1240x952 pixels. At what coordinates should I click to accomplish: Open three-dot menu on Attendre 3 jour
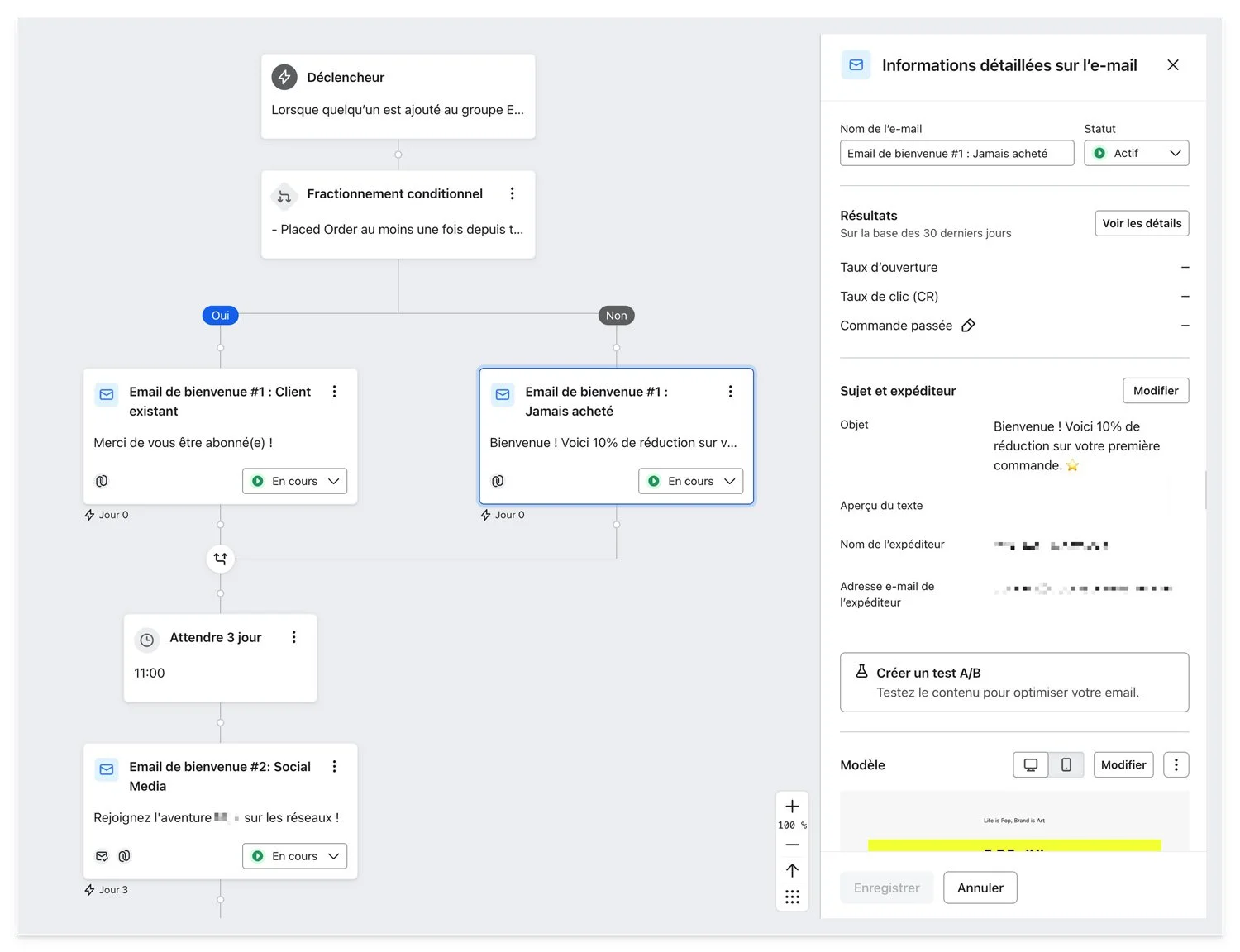(294, 637)
